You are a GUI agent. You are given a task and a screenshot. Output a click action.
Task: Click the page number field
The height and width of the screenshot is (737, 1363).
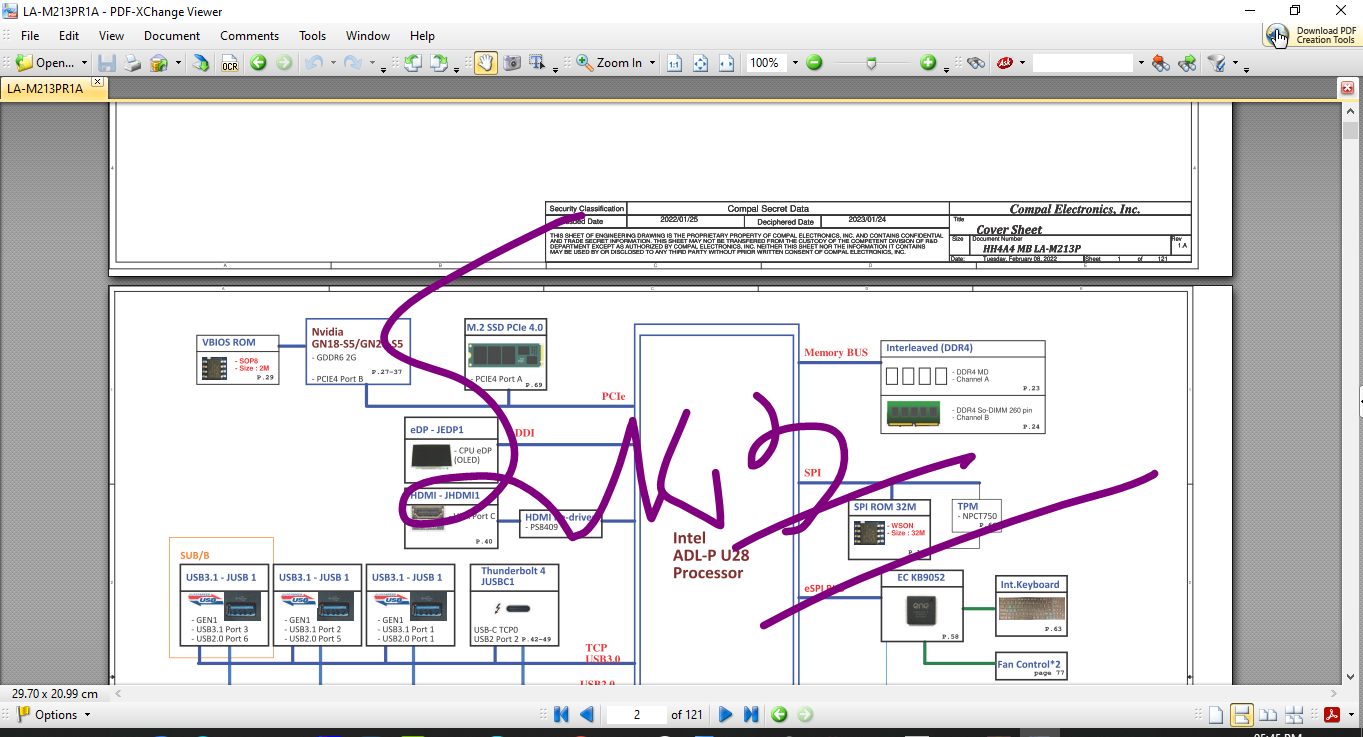tap(635, 714)
